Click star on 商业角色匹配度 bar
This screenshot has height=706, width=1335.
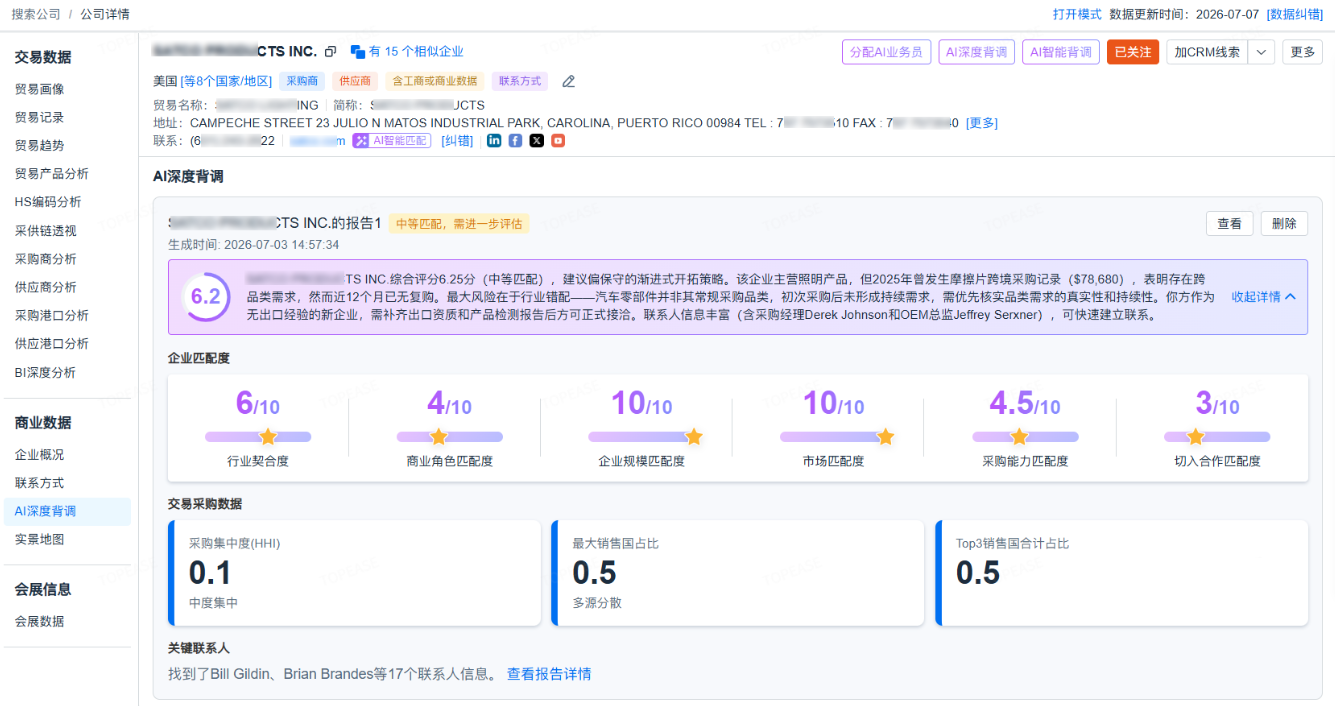pyautogui.click(x=438, y=437)
